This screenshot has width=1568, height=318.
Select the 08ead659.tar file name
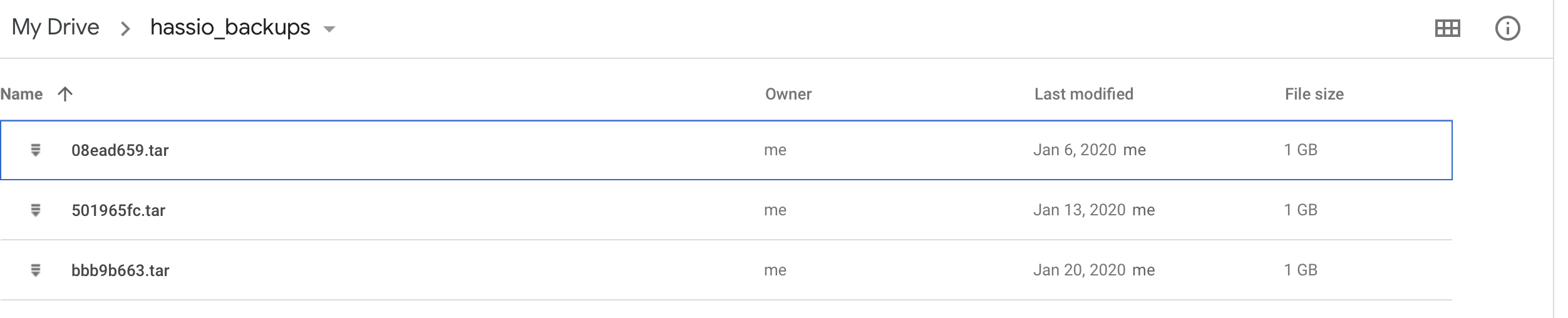click(x=120, y=150)
